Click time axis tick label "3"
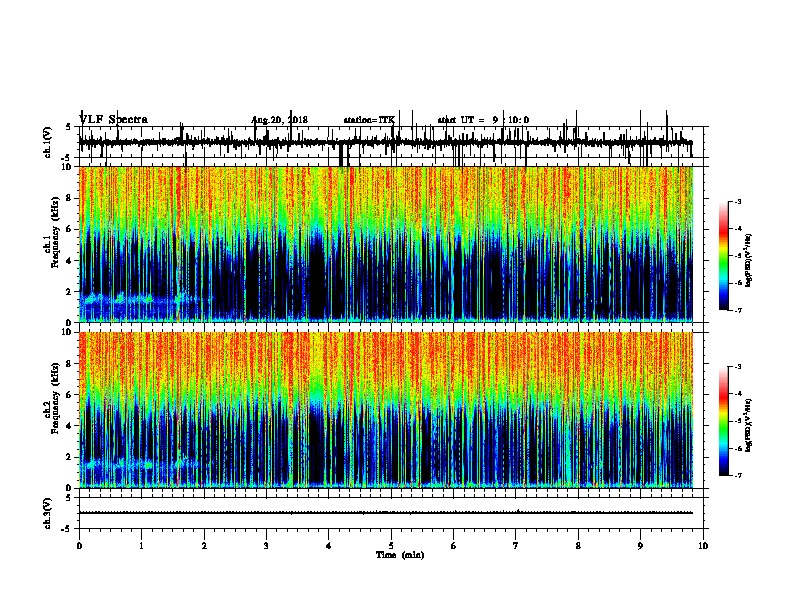This screenshot has width=792, height=612. [x=266, y=546]
